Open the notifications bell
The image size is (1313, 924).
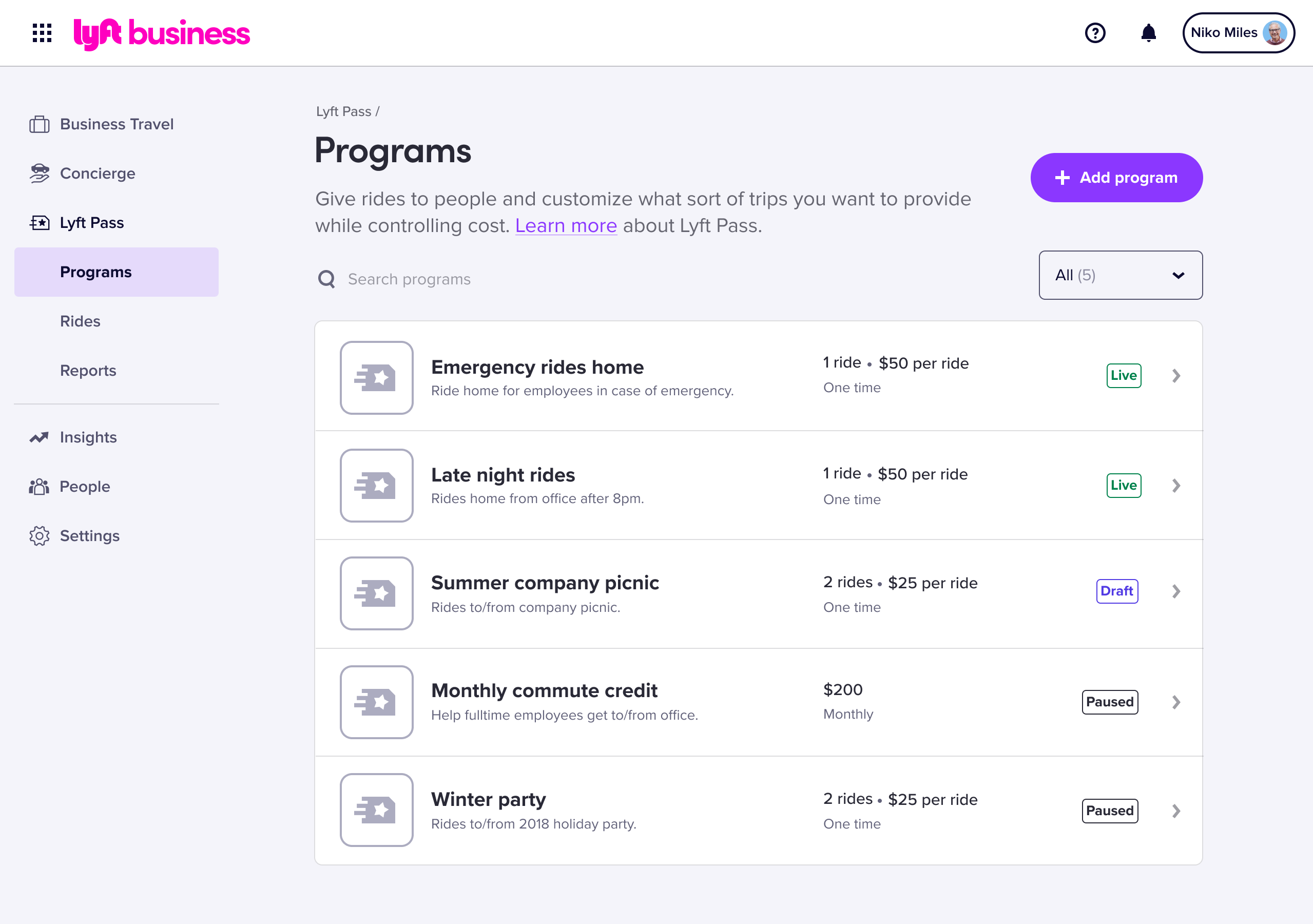coord(1148,32)
